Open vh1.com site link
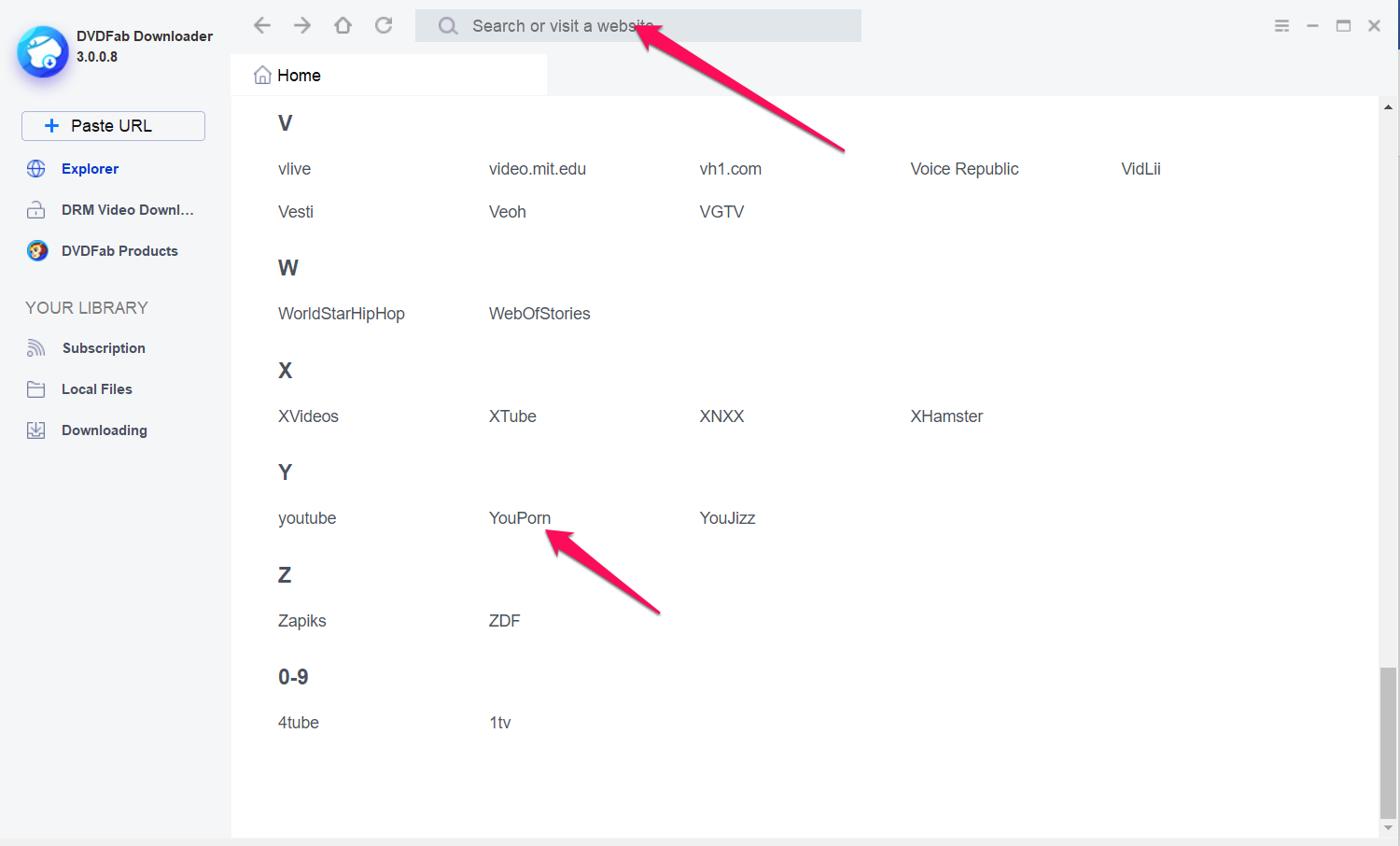 pyautogui.click(x=731, y=169)
